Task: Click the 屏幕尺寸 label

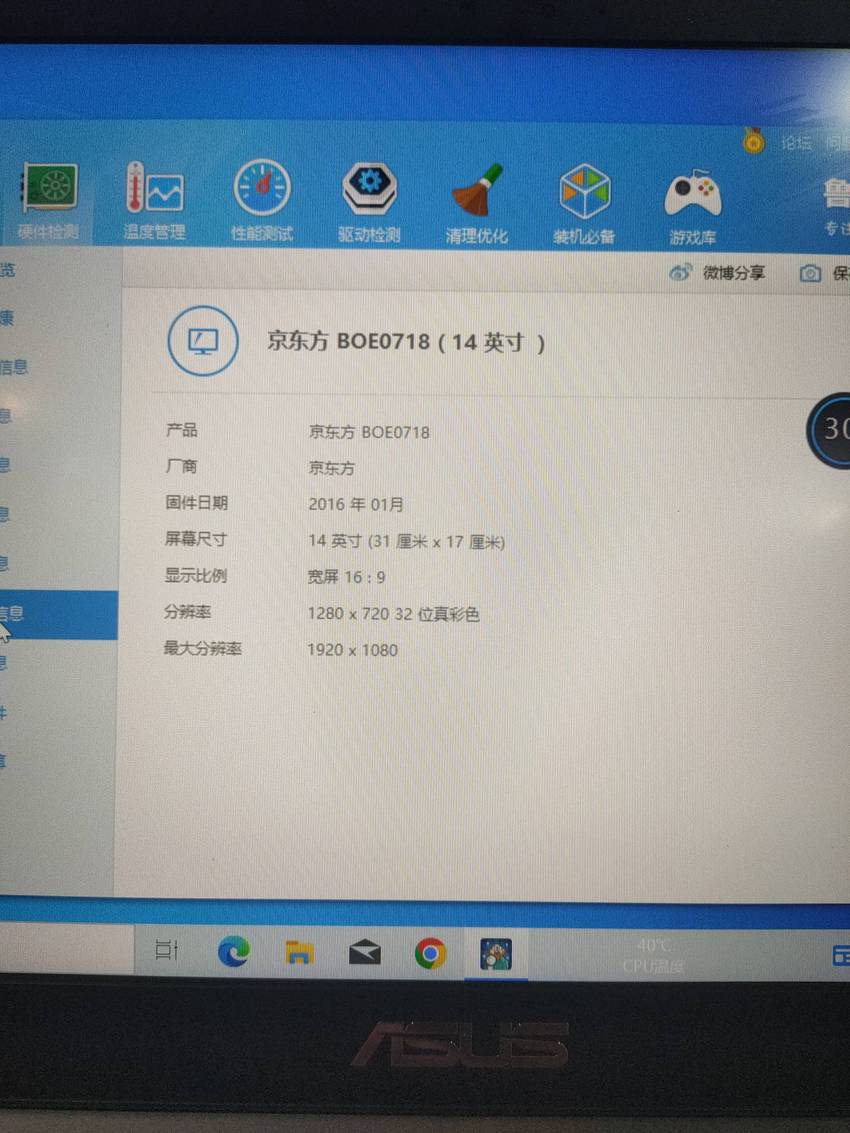Action: point(195,539)
